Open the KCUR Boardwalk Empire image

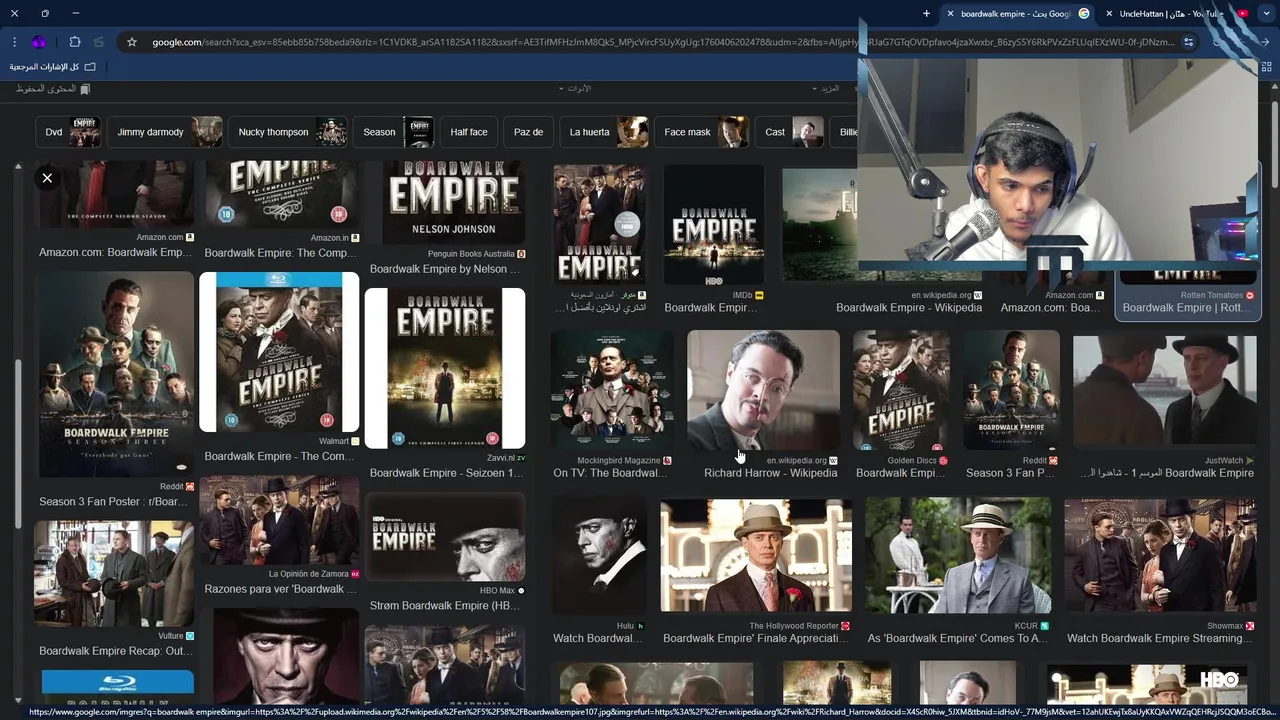(x=958, y=556)
